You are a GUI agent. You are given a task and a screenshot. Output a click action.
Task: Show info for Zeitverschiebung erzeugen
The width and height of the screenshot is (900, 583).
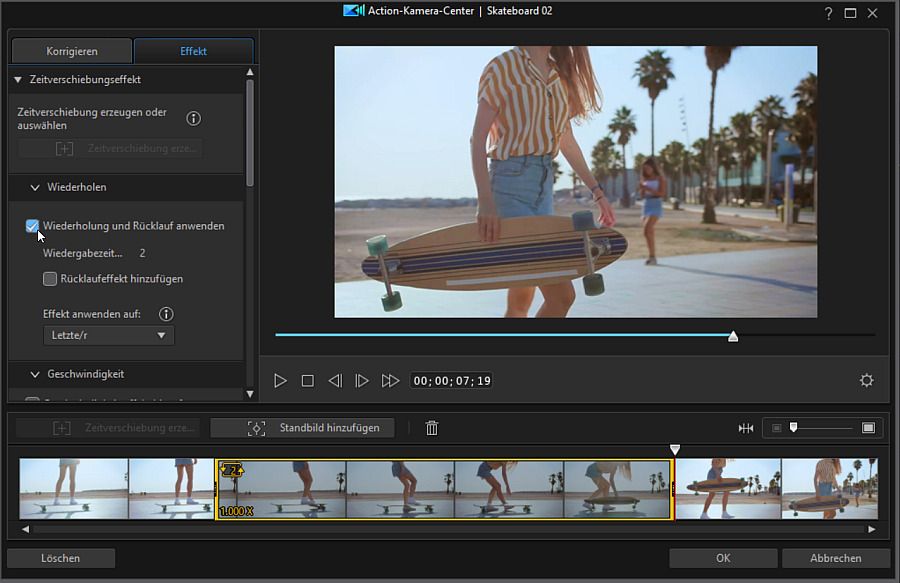194,119
